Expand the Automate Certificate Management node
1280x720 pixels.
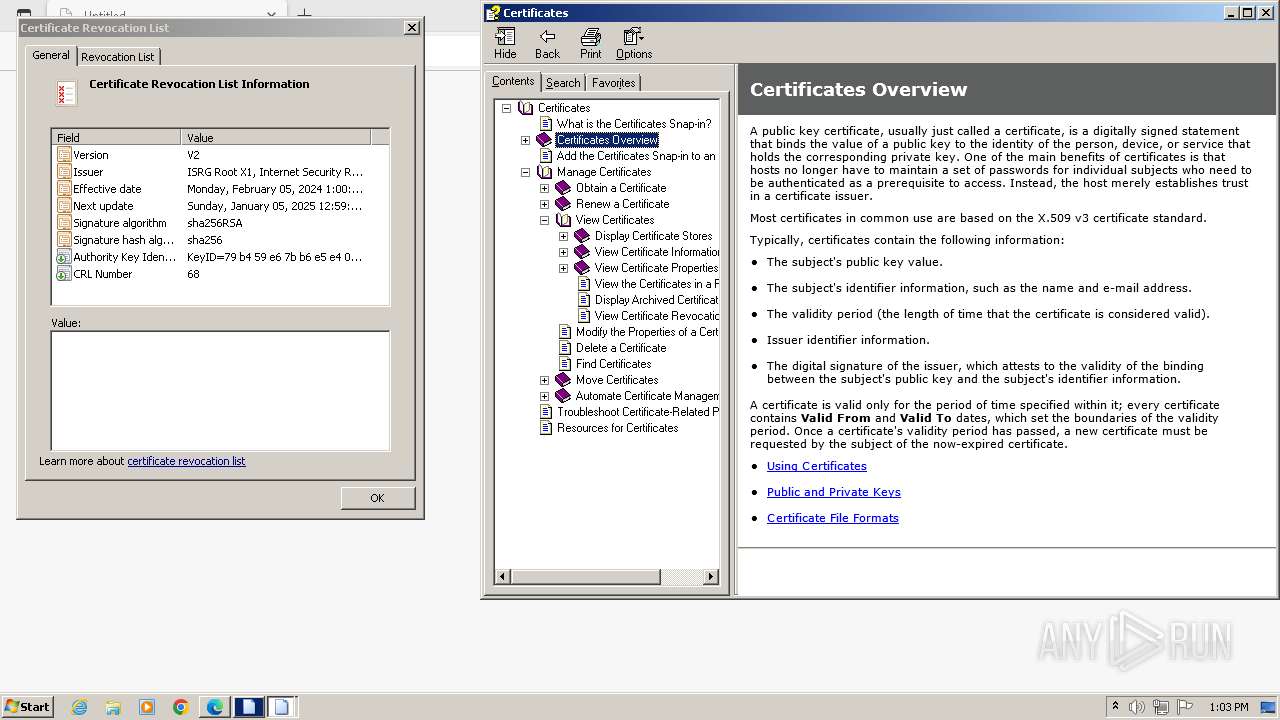point(544,396)
